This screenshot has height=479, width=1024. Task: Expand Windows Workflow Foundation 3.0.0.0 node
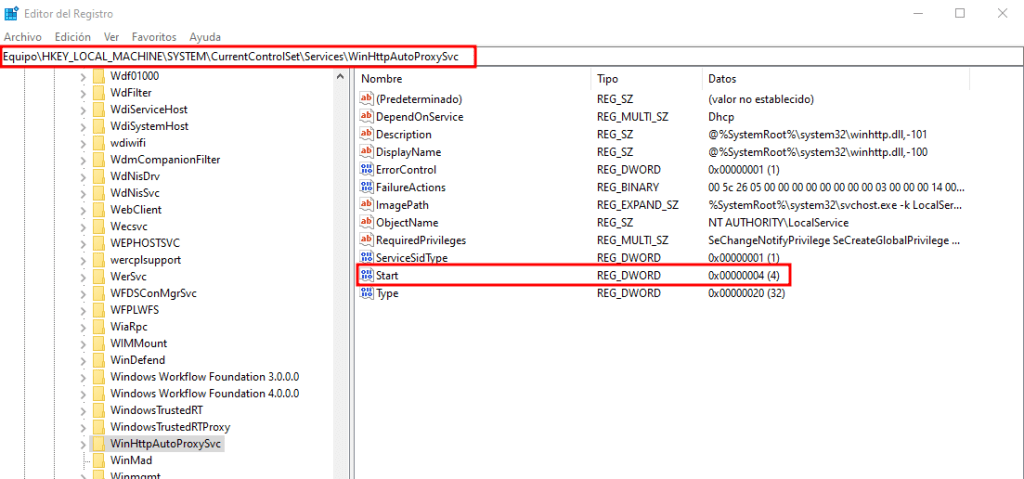click(x=83, y=377)
